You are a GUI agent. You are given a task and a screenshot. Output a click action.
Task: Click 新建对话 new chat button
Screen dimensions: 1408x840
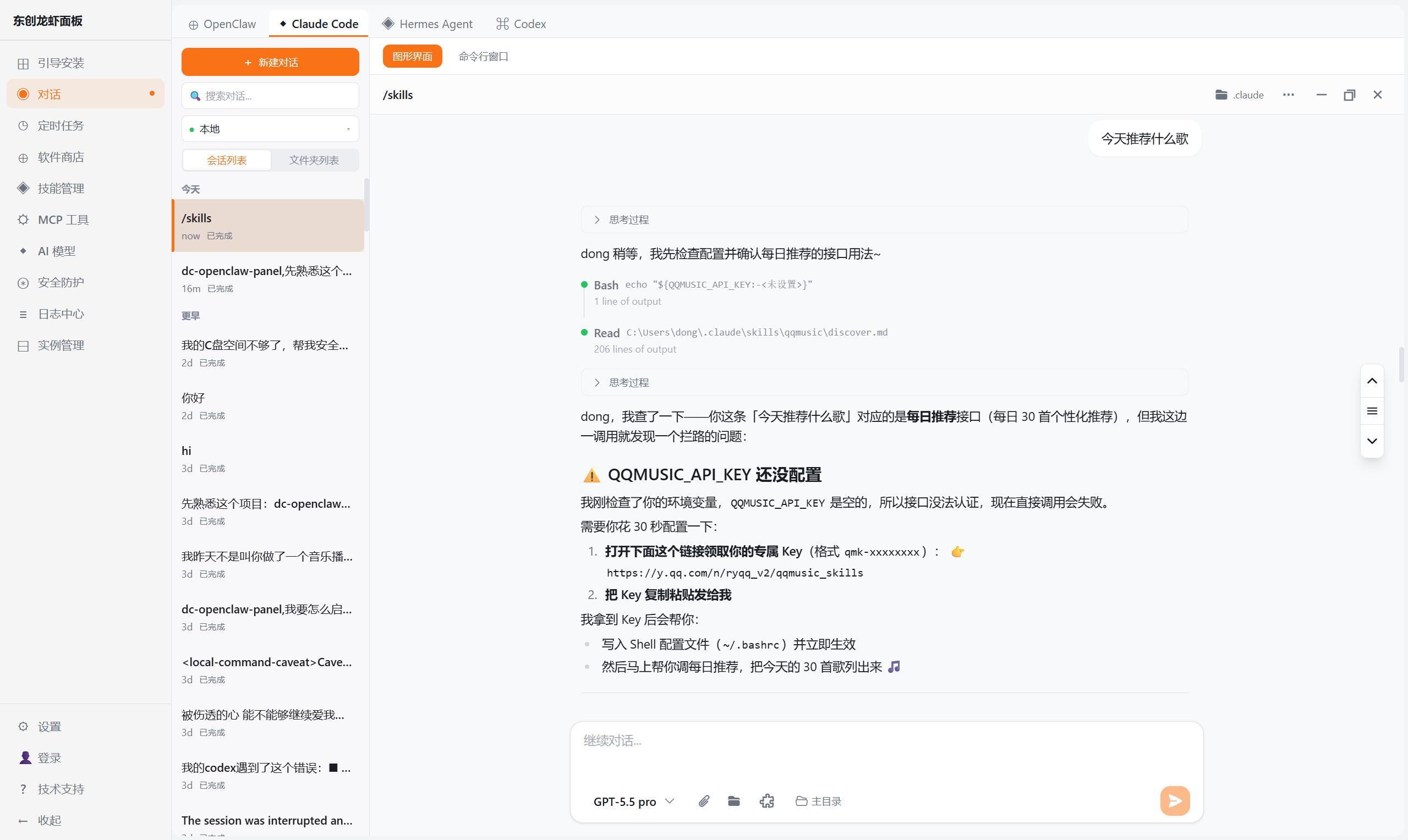[x=270, y=62]
